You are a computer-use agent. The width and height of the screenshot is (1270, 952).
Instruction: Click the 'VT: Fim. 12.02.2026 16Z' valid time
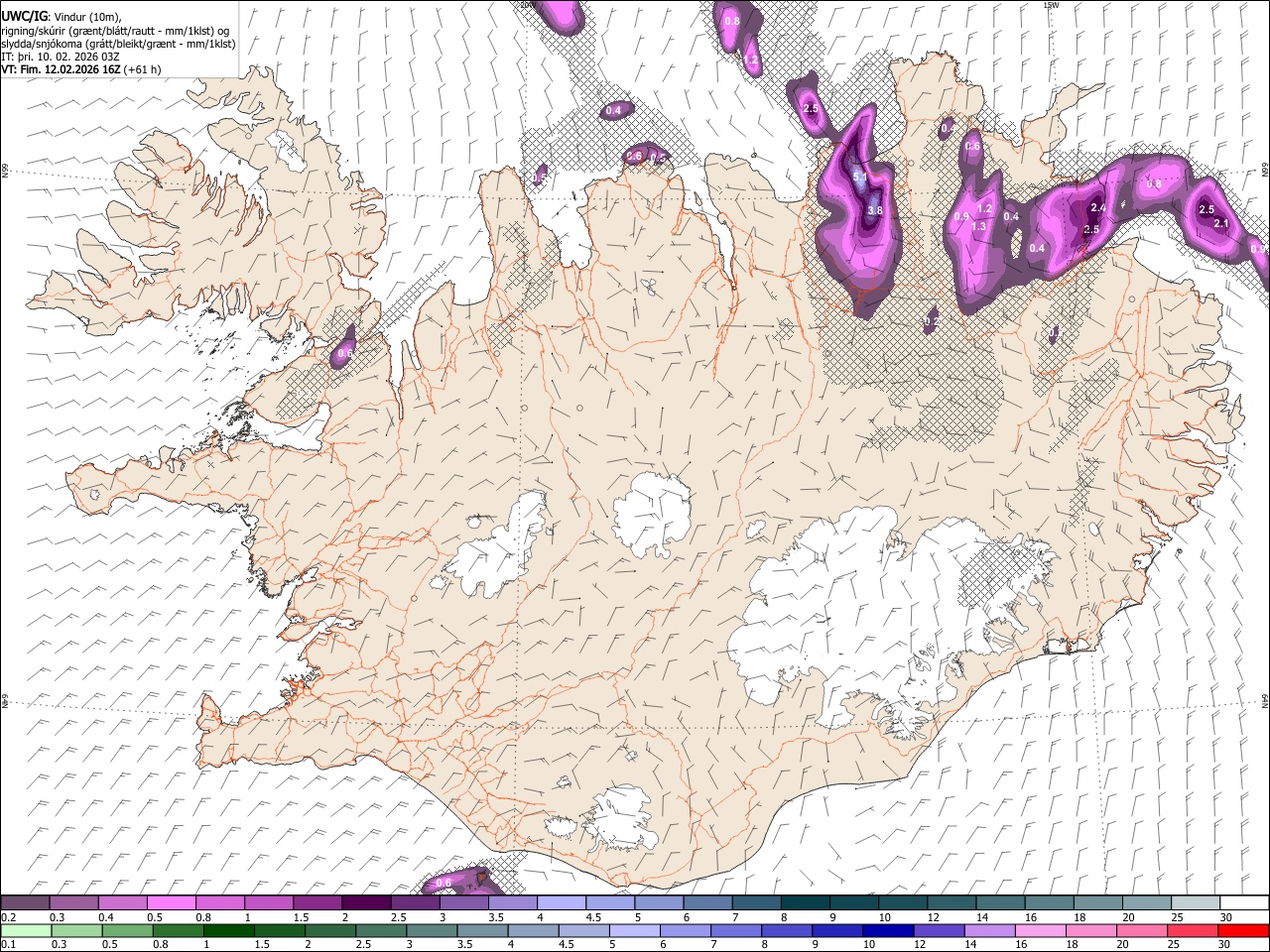pos(62,69)
